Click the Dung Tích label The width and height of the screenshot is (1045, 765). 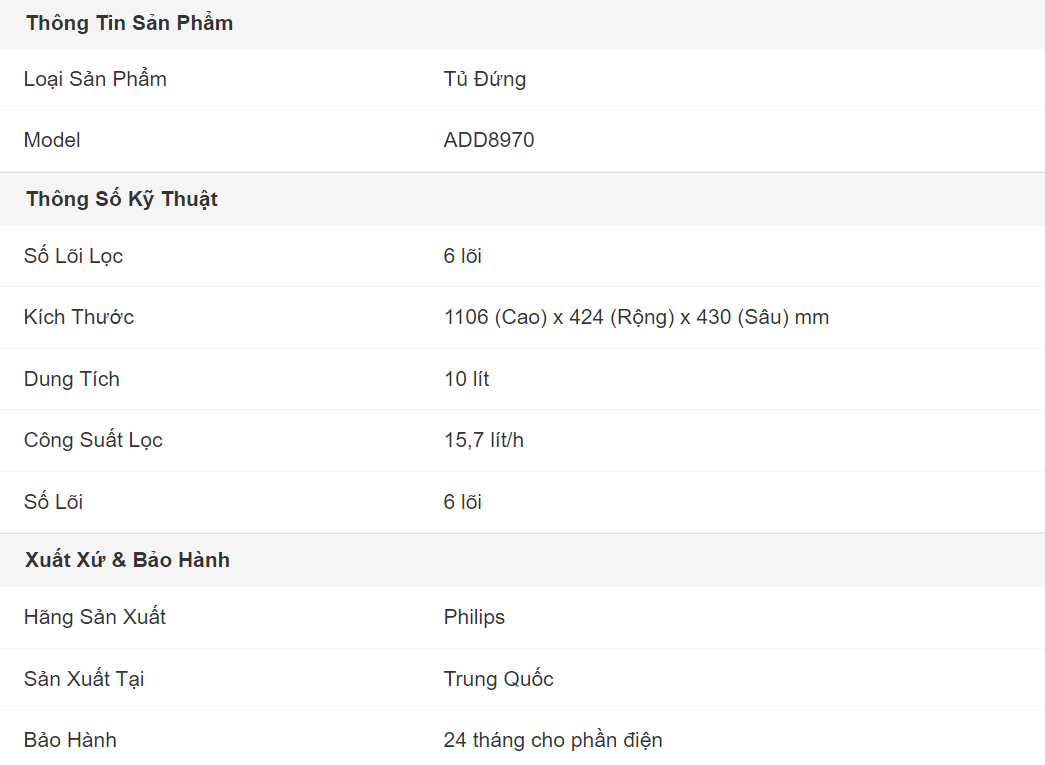(x=72, y=379)
